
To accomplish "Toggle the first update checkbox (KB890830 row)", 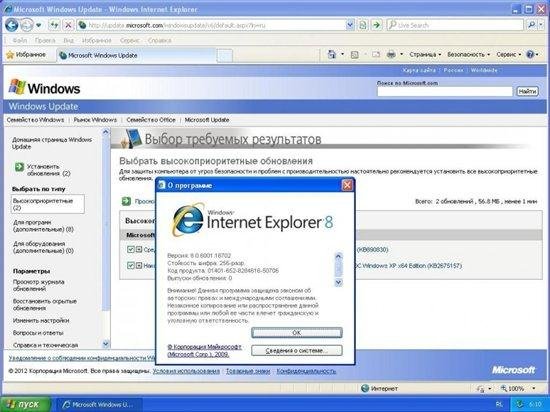I will coord(130,249).
